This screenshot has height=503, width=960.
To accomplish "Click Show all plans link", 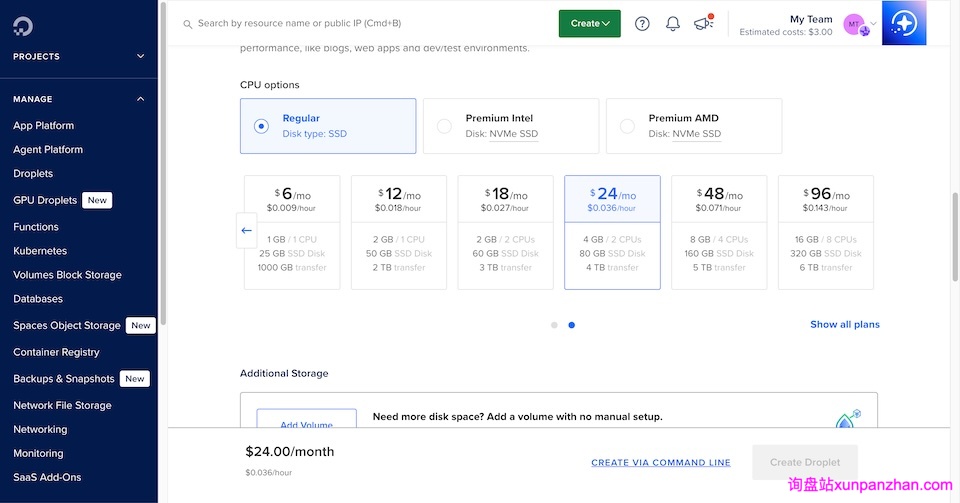I will click(x=845, y=324).
